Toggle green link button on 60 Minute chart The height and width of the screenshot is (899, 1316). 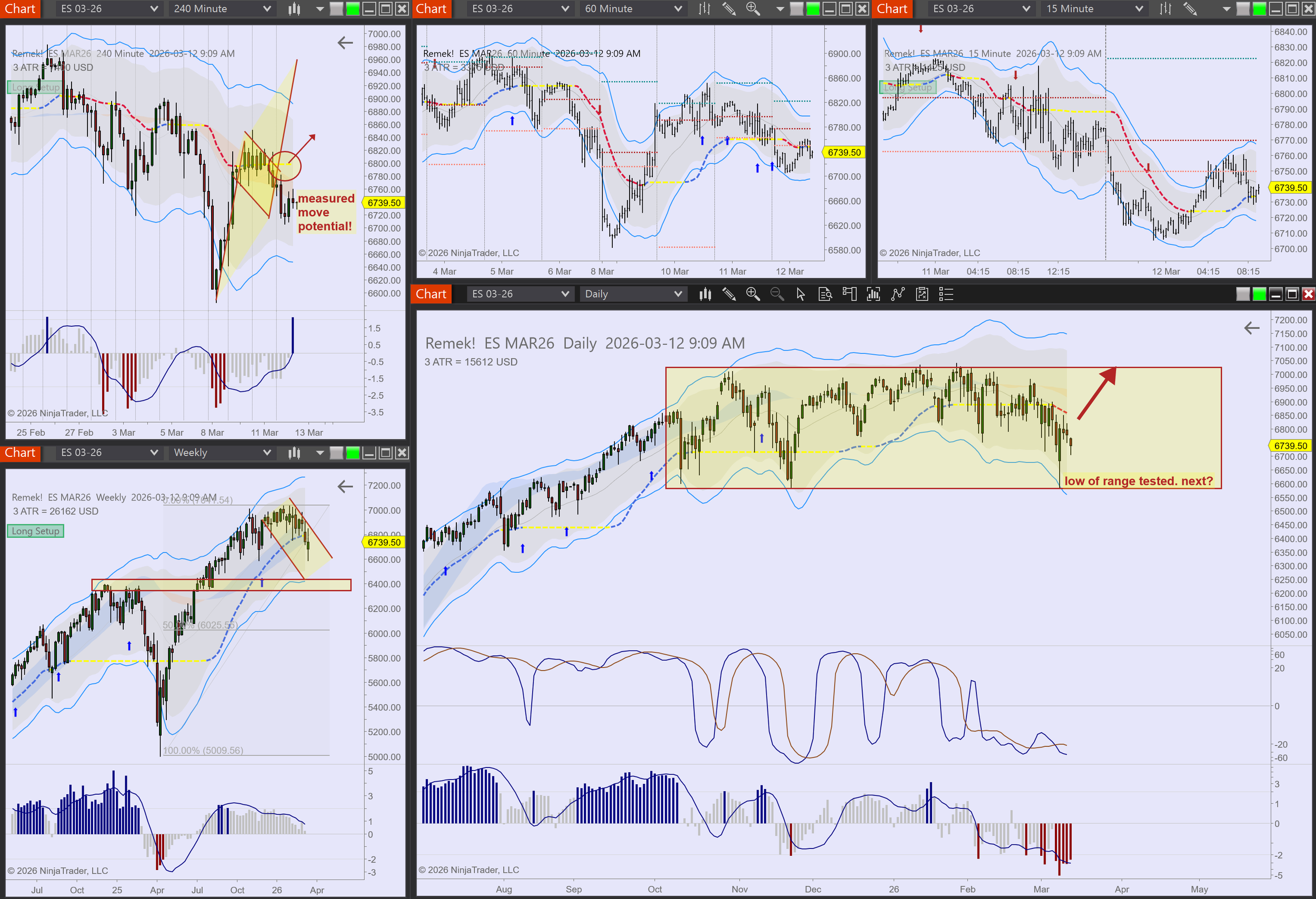[x=813, y=8]
